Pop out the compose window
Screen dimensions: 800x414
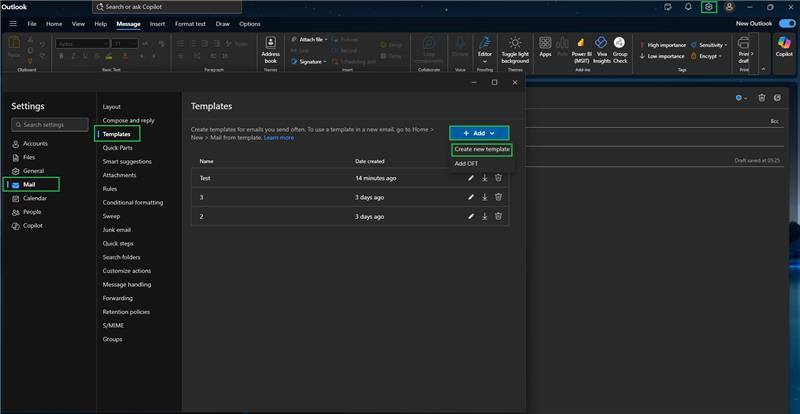(x=778, y=98)
